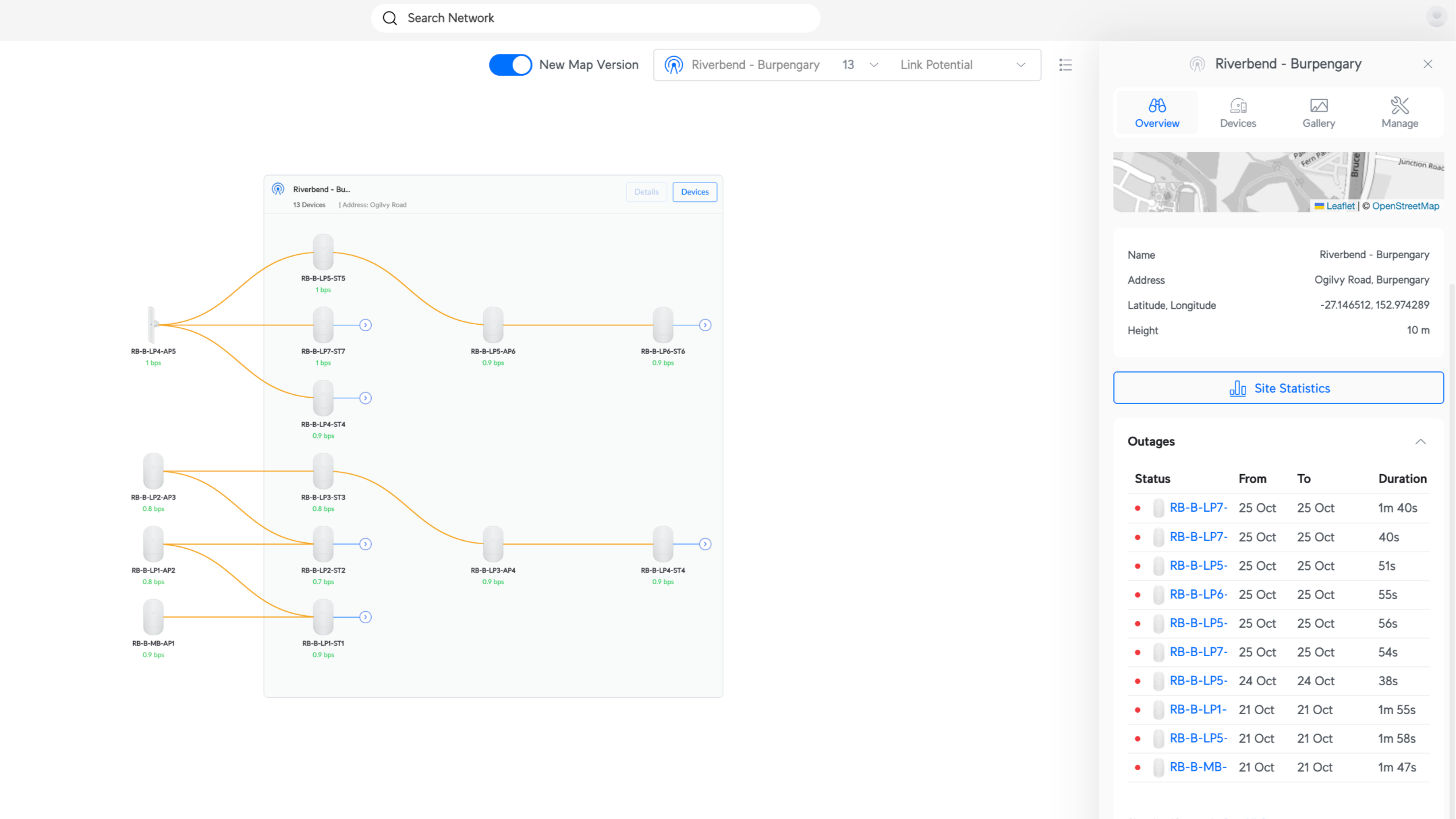Click the RB-B-LP4-AP5 antenna device icon
Image resolution: width=1456 pixels, height=819 pixels.
tap(152, 324)
